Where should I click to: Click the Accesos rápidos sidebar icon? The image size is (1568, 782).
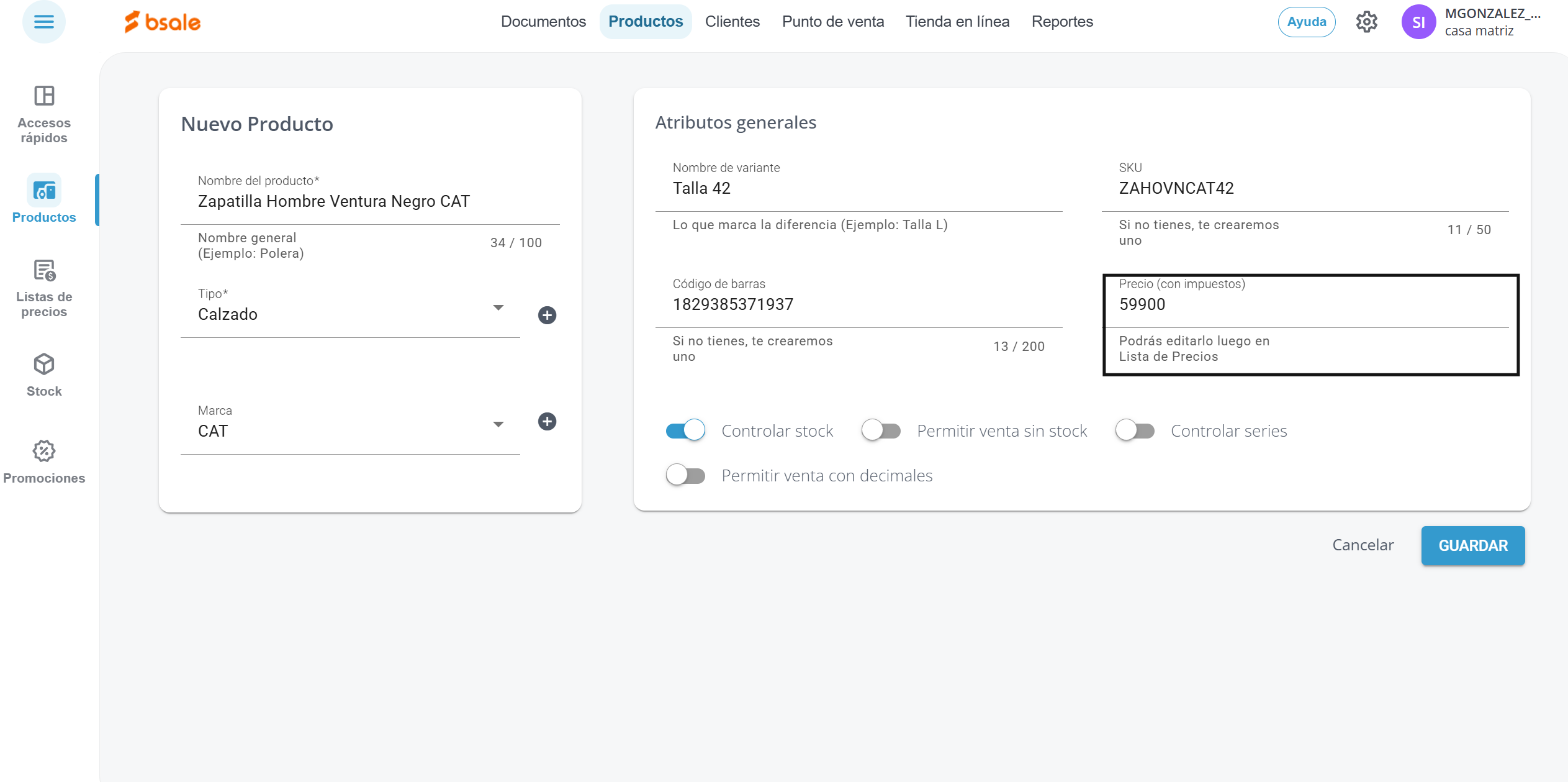(44, 96)
